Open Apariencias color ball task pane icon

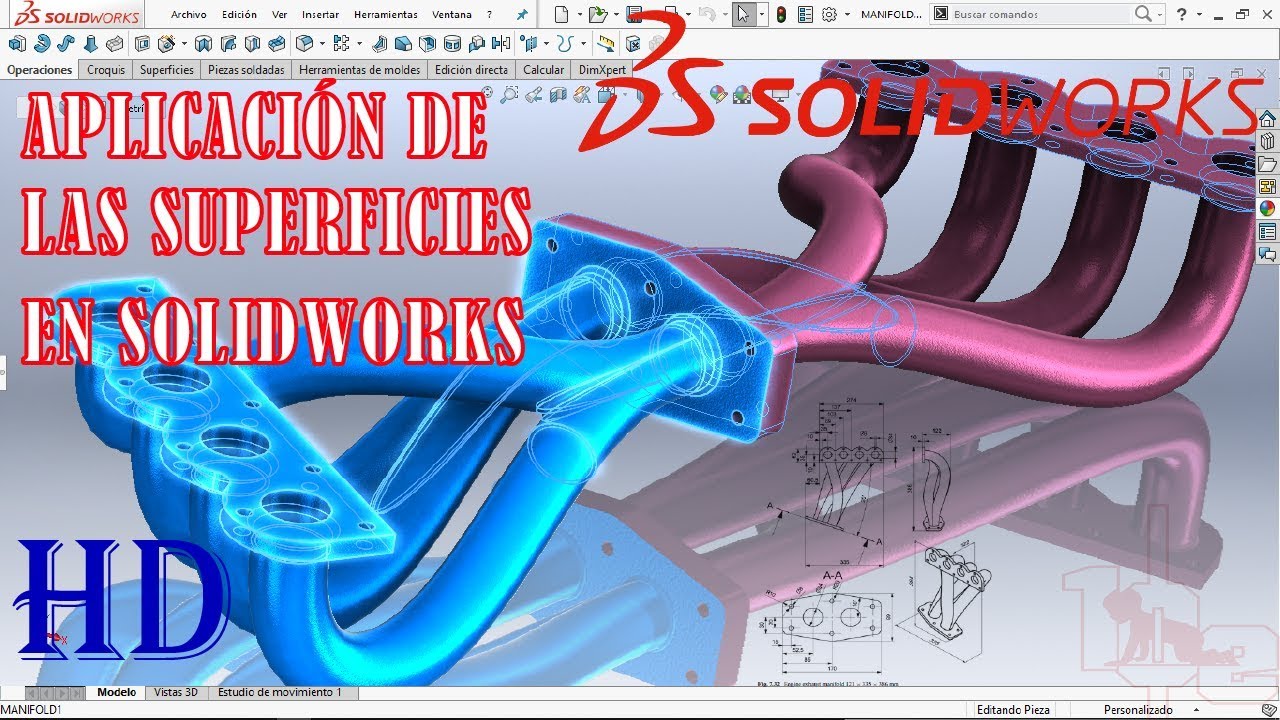[1267, 209]
